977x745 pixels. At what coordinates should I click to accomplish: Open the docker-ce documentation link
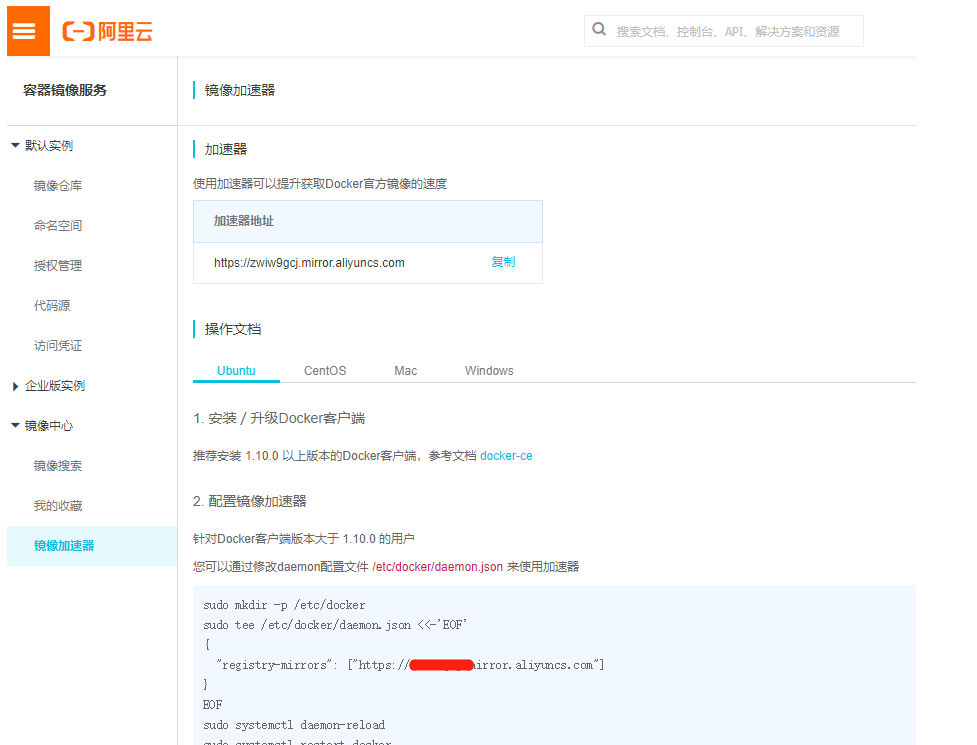click(507, 456)
